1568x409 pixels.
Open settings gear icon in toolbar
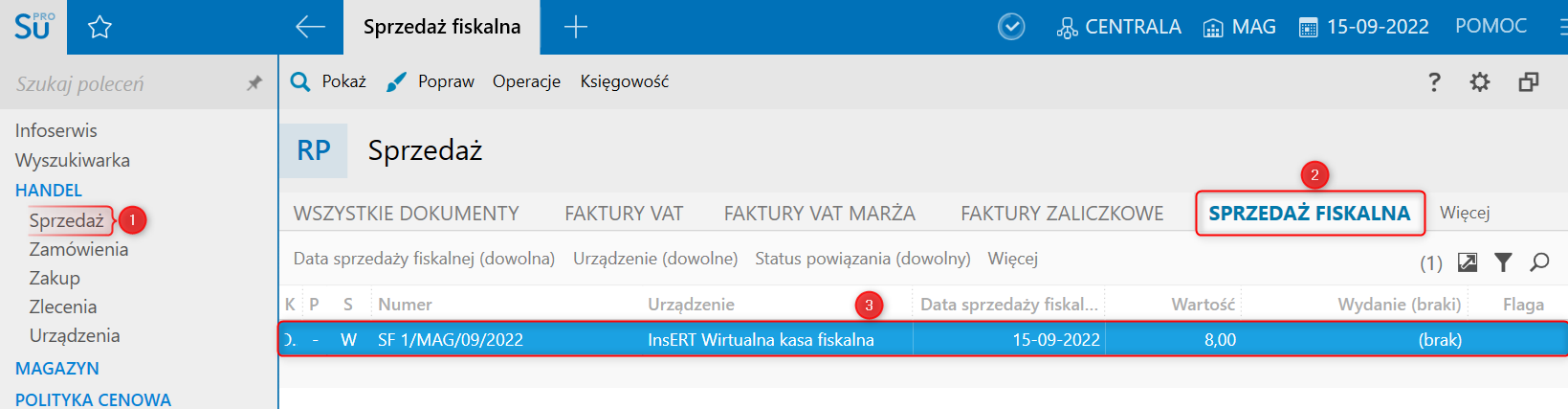click(1480, 82)
